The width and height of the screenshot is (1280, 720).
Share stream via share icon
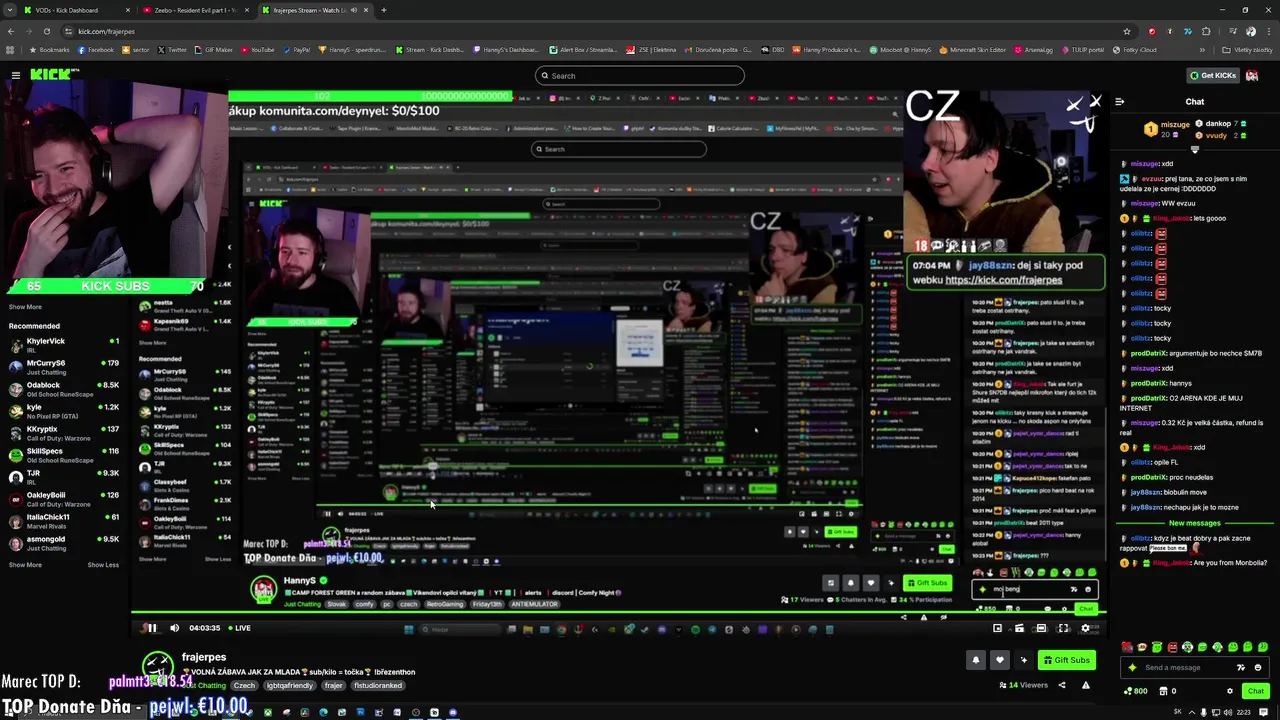[1062, 685]
